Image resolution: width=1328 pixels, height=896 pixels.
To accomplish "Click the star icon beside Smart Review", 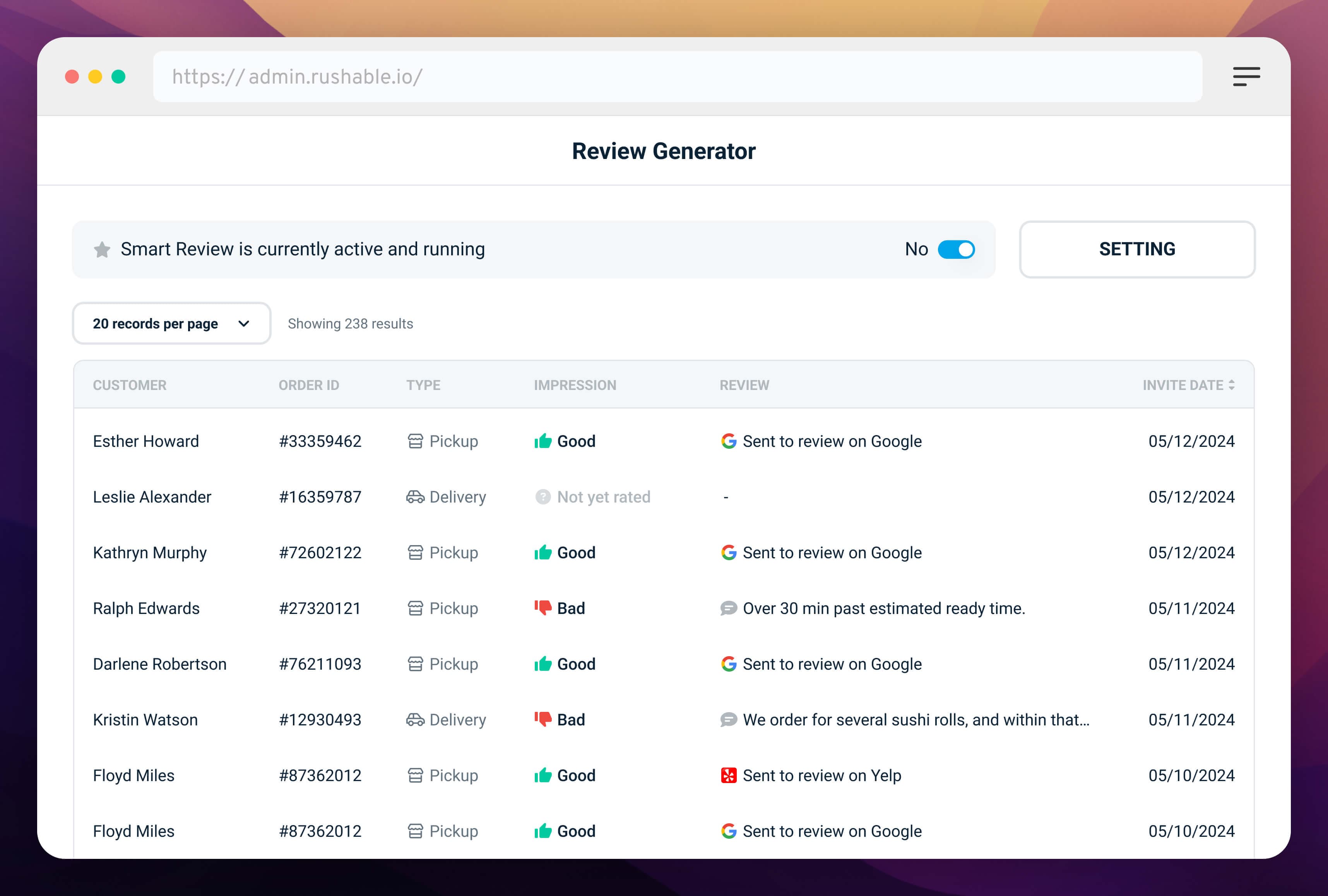I will [102, 250].
